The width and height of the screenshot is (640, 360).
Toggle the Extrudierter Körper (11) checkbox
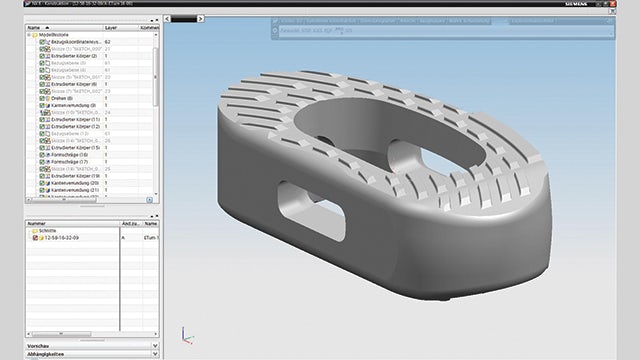[x=42, y=120]
